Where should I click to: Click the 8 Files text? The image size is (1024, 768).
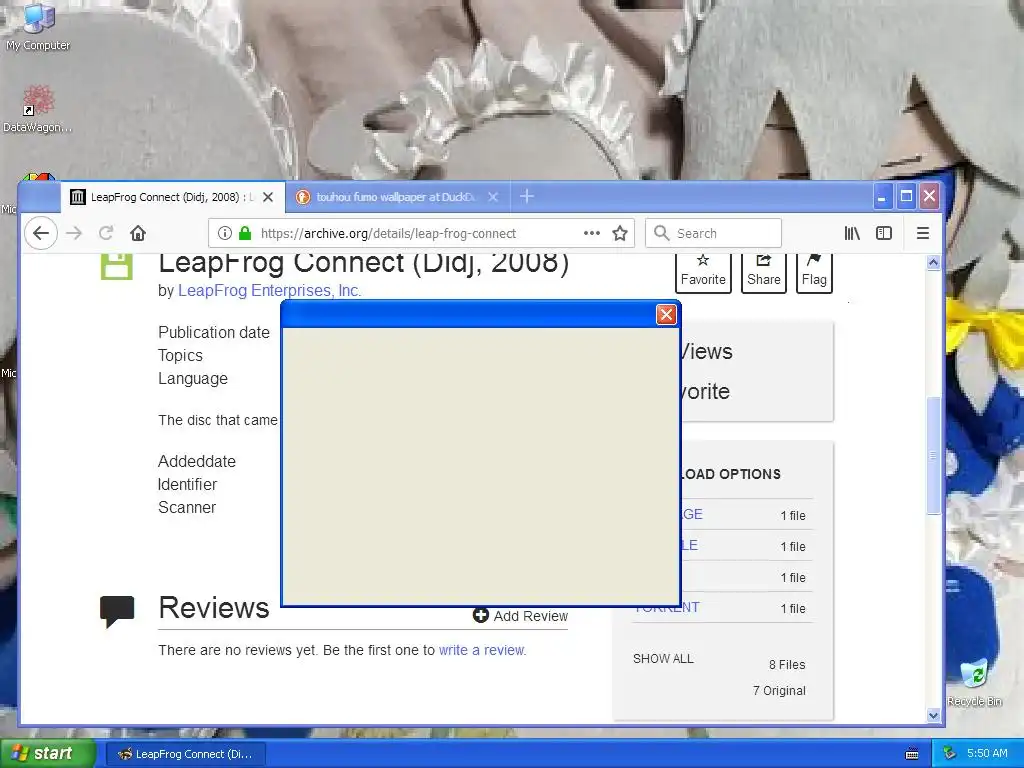pyautogui.click(x=787, y=665)
